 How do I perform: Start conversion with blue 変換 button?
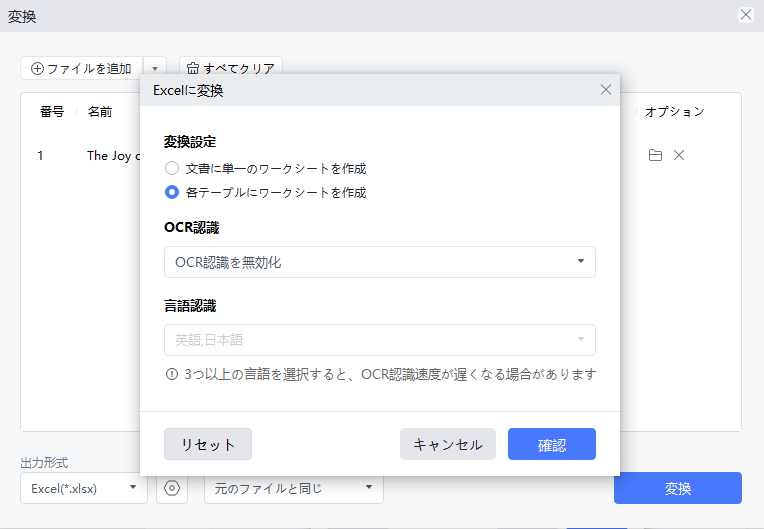pyautogui.click(x=678, y=488)
